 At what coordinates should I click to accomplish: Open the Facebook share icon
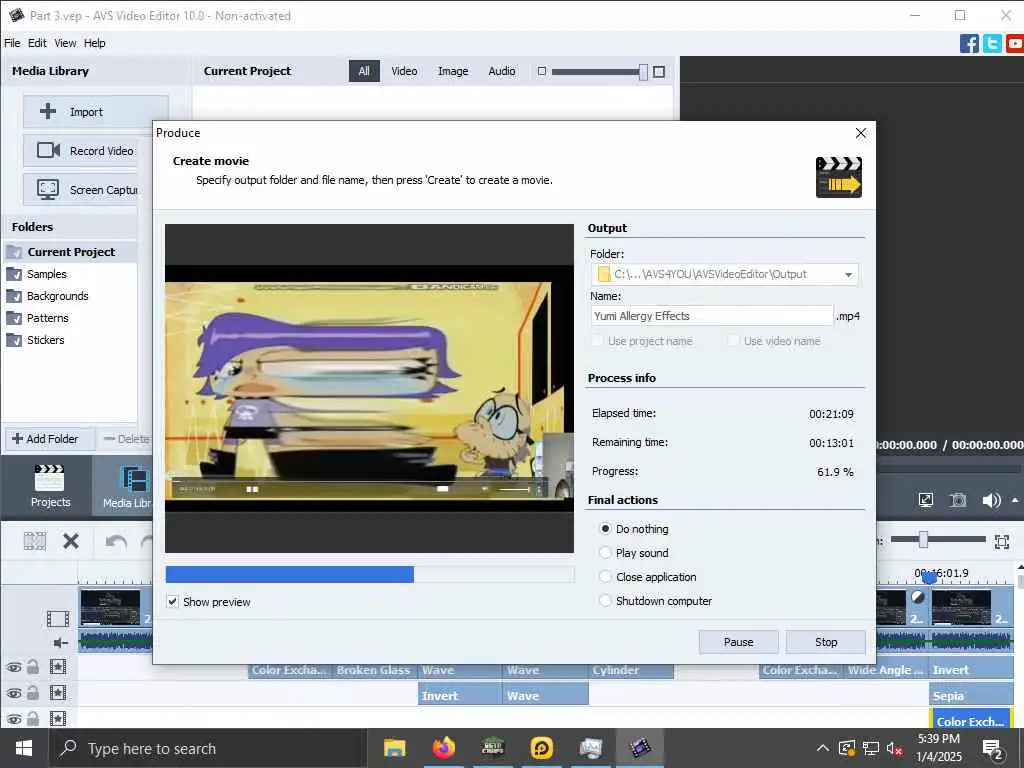(x=969, y=44)
